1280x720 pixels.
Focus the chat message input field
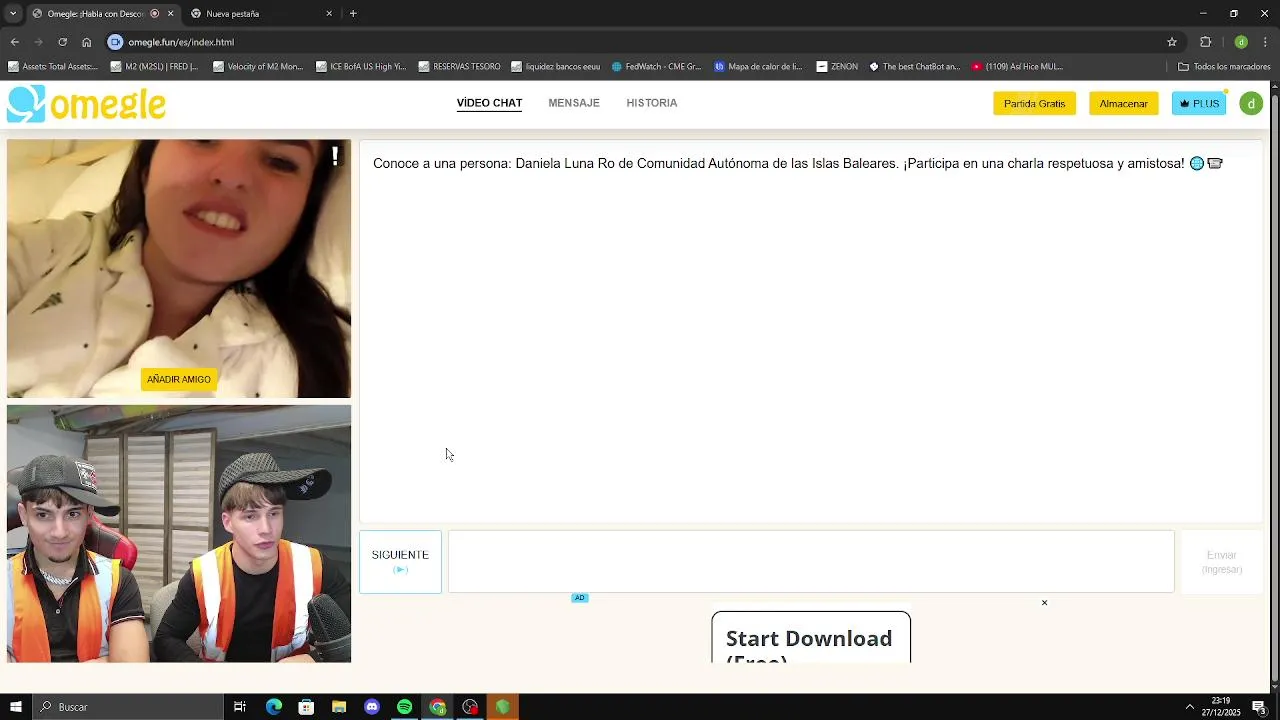click(x=811, y=562)
